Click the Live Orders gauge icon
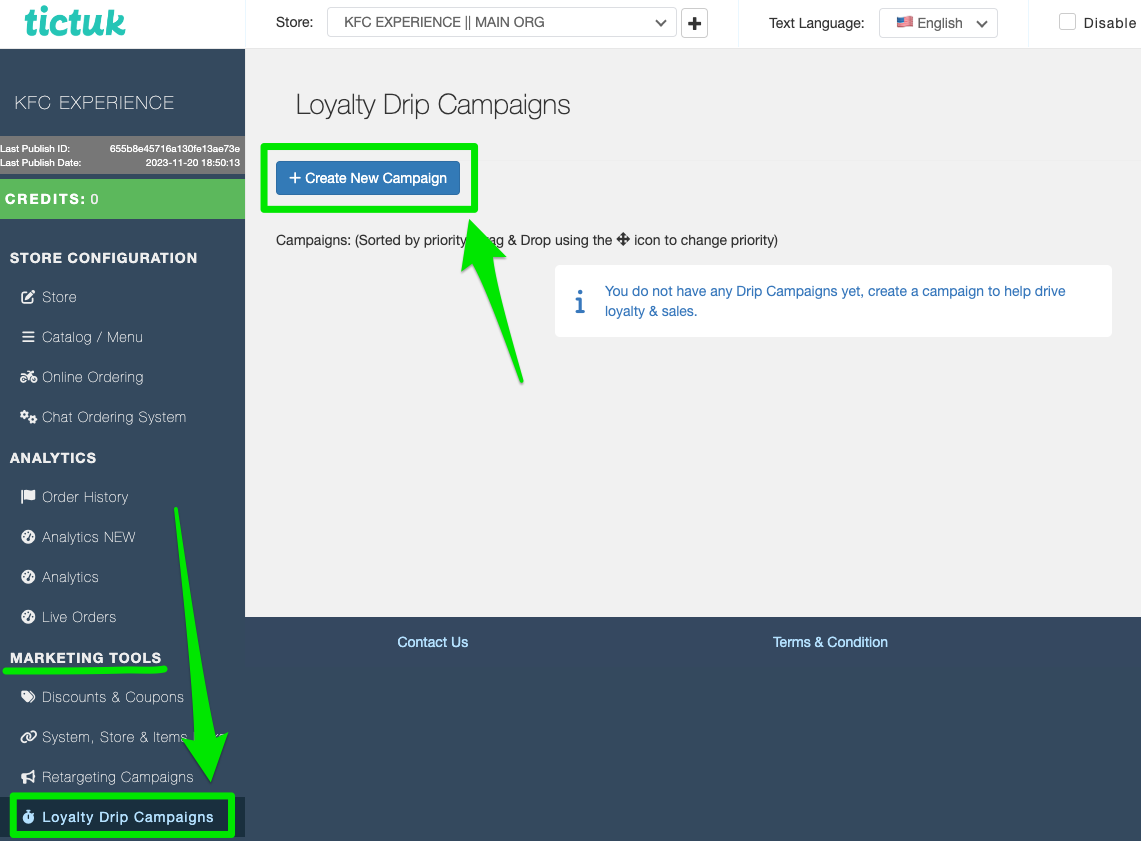This screenshot has height=841, width=1141. point(28,617)
